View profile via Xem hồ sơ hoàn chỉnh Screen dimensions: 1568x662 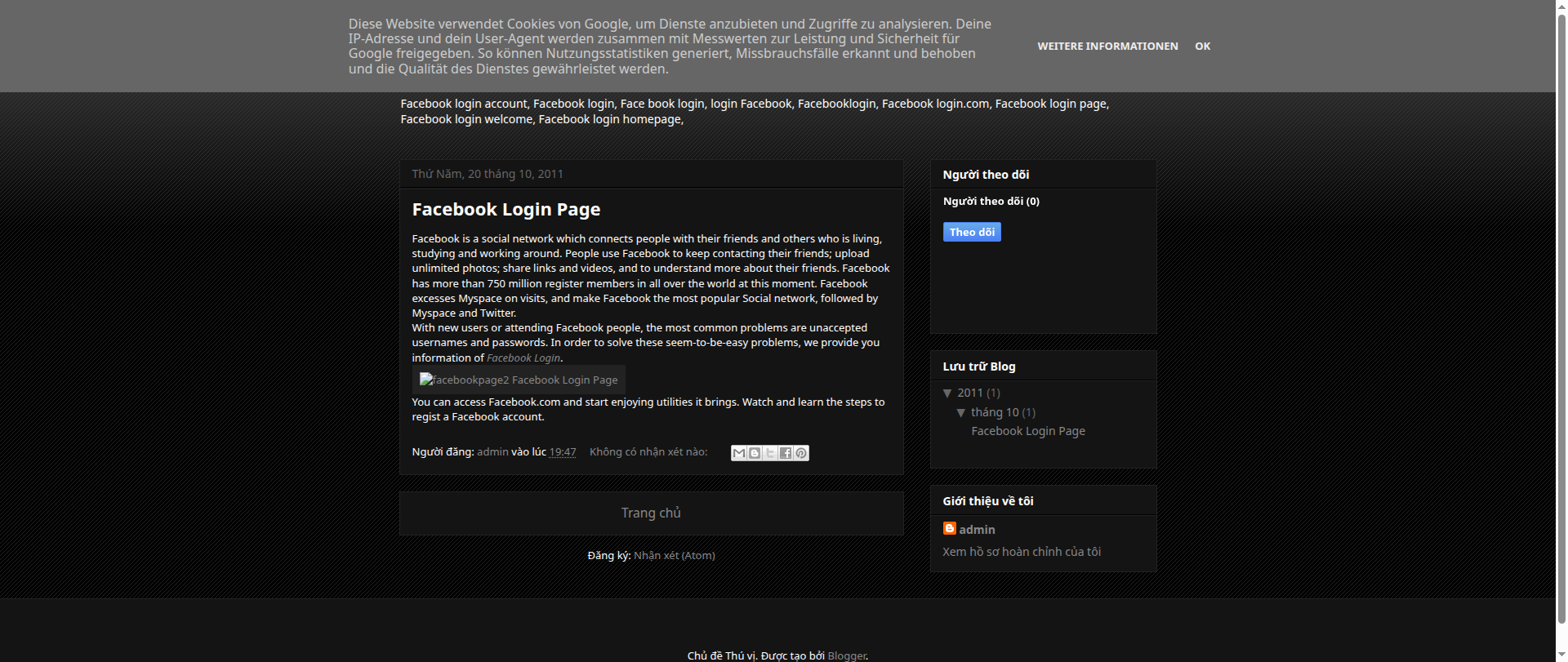1022,552
